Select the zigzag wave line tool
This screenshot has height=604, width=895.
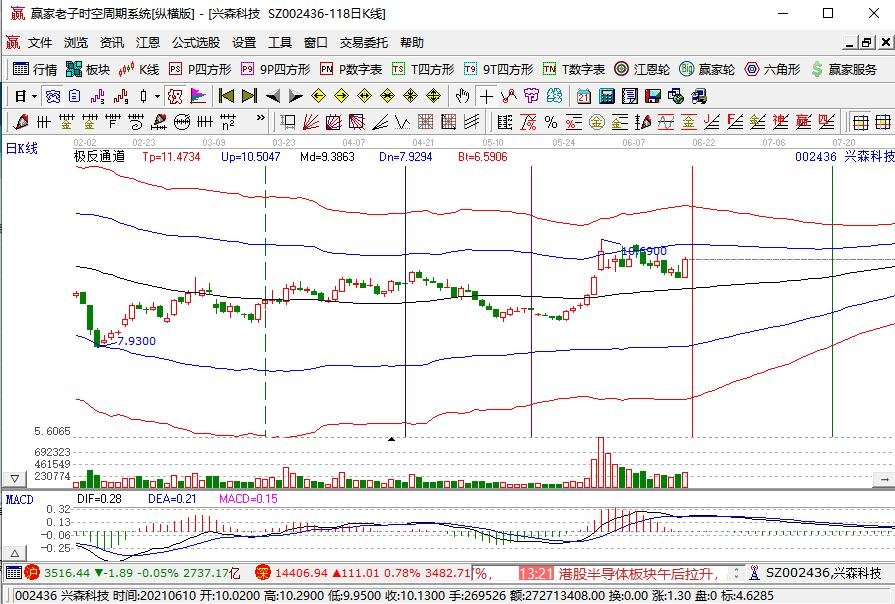(x=402, y=122)
